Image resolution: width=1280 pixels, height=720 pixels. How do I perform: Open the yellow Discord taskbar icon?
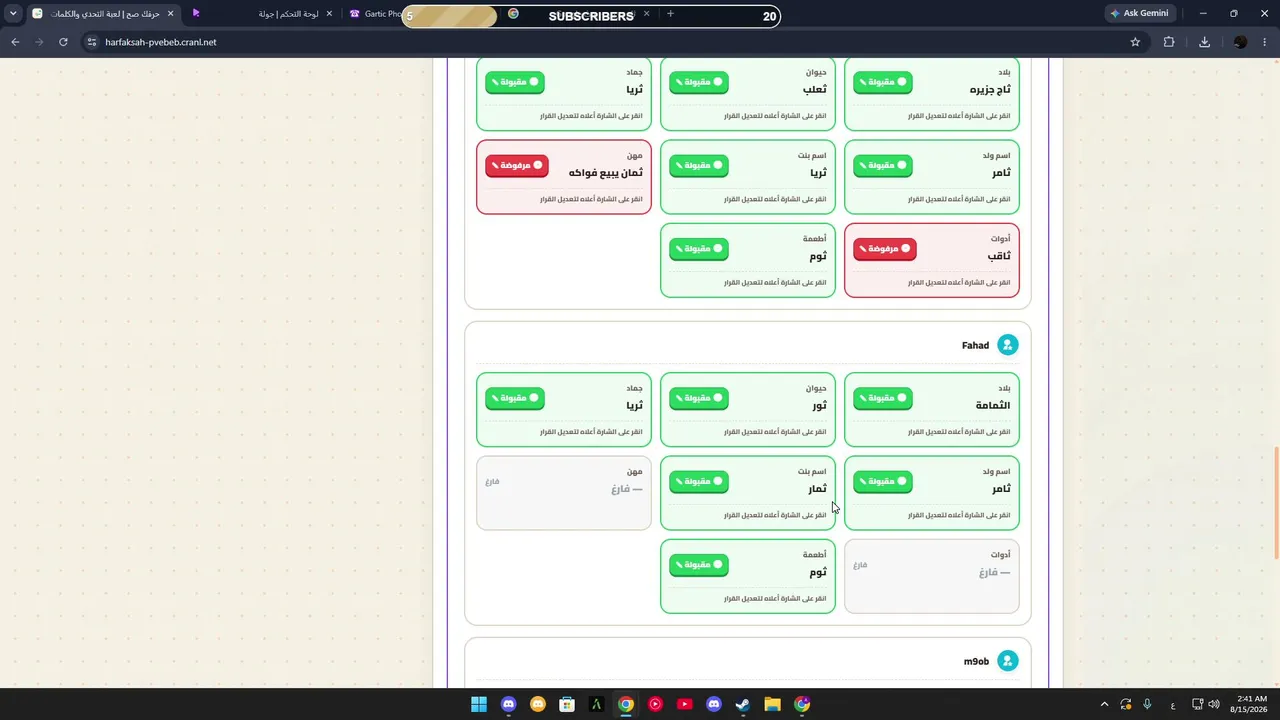pyautogui.click(x=538, y=704)
